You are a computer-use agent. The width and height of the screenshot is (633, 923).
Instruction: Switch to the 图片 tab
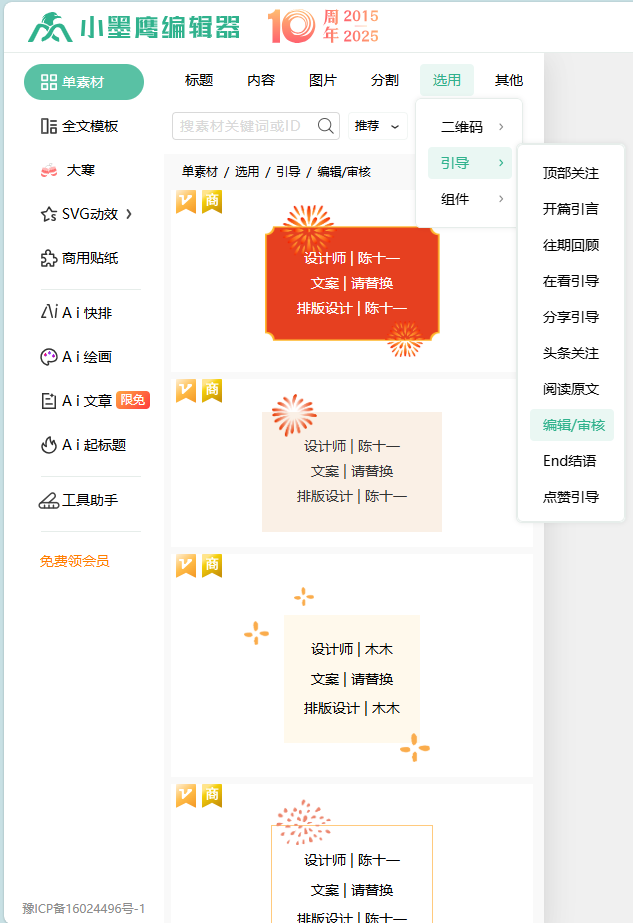323,80
